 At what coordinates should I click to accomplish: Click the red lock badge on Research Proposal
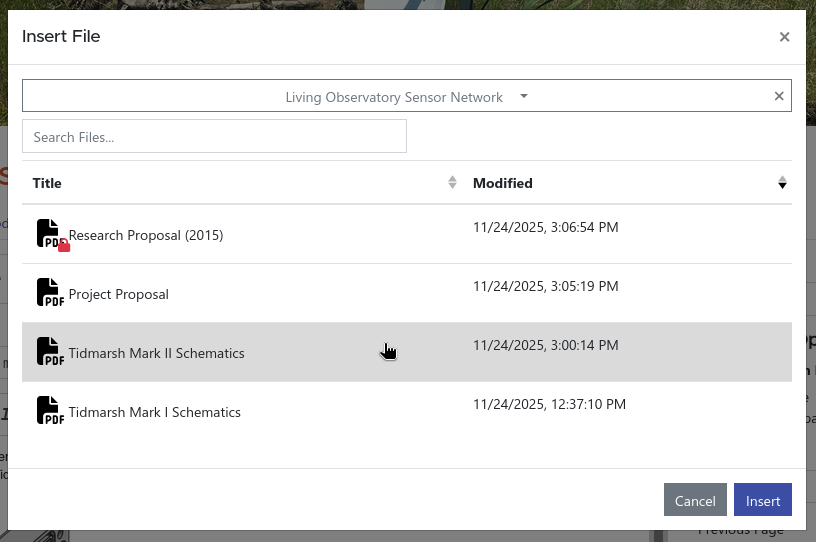[64, 246]
